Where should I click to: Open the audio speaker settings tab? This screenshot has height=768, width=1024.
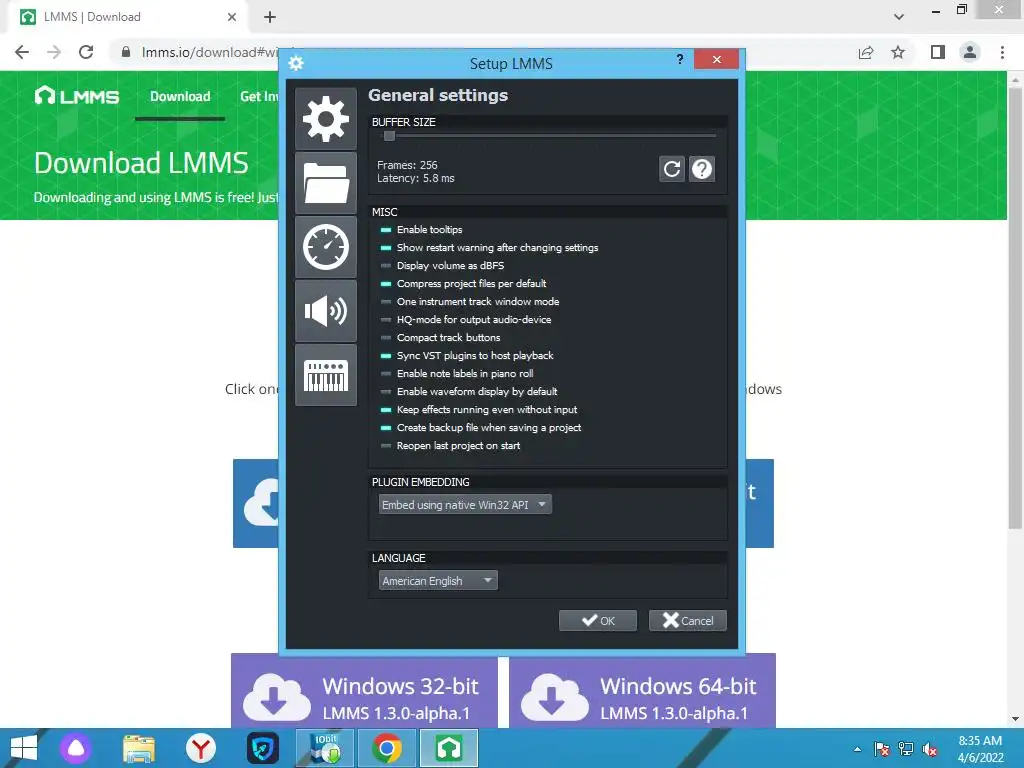tap(326, 312)
